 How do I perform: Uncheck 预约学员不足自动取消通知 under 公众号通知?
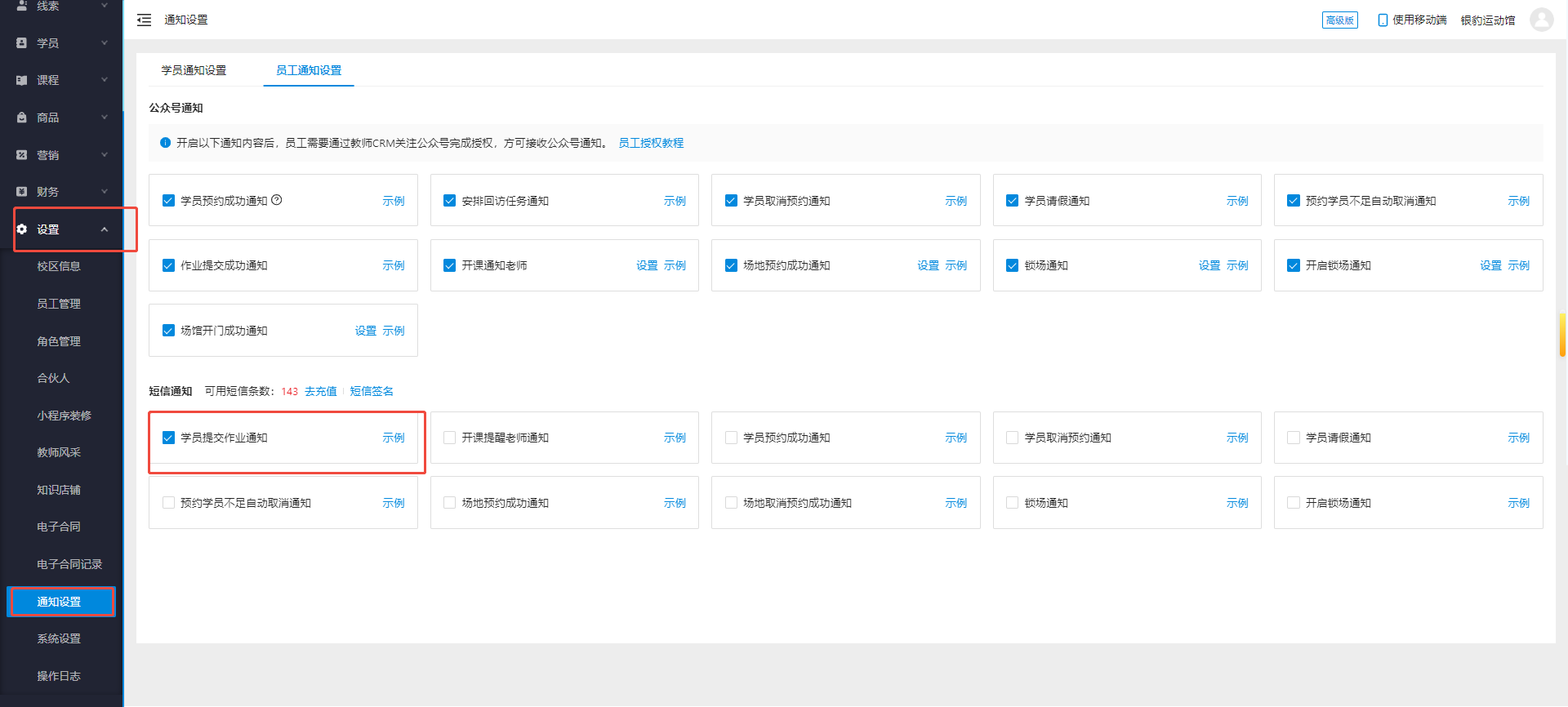tap(1294, 201)
